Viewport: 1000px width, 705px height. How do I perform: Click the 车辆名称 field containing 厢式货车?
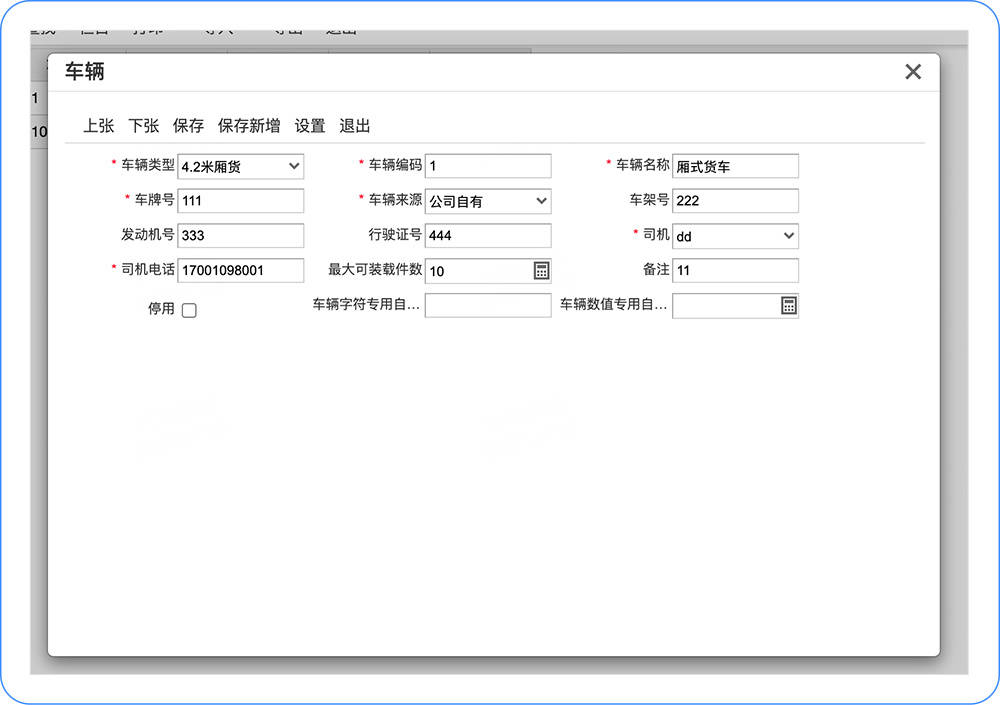pyautogui.click(x=735, y=166)
